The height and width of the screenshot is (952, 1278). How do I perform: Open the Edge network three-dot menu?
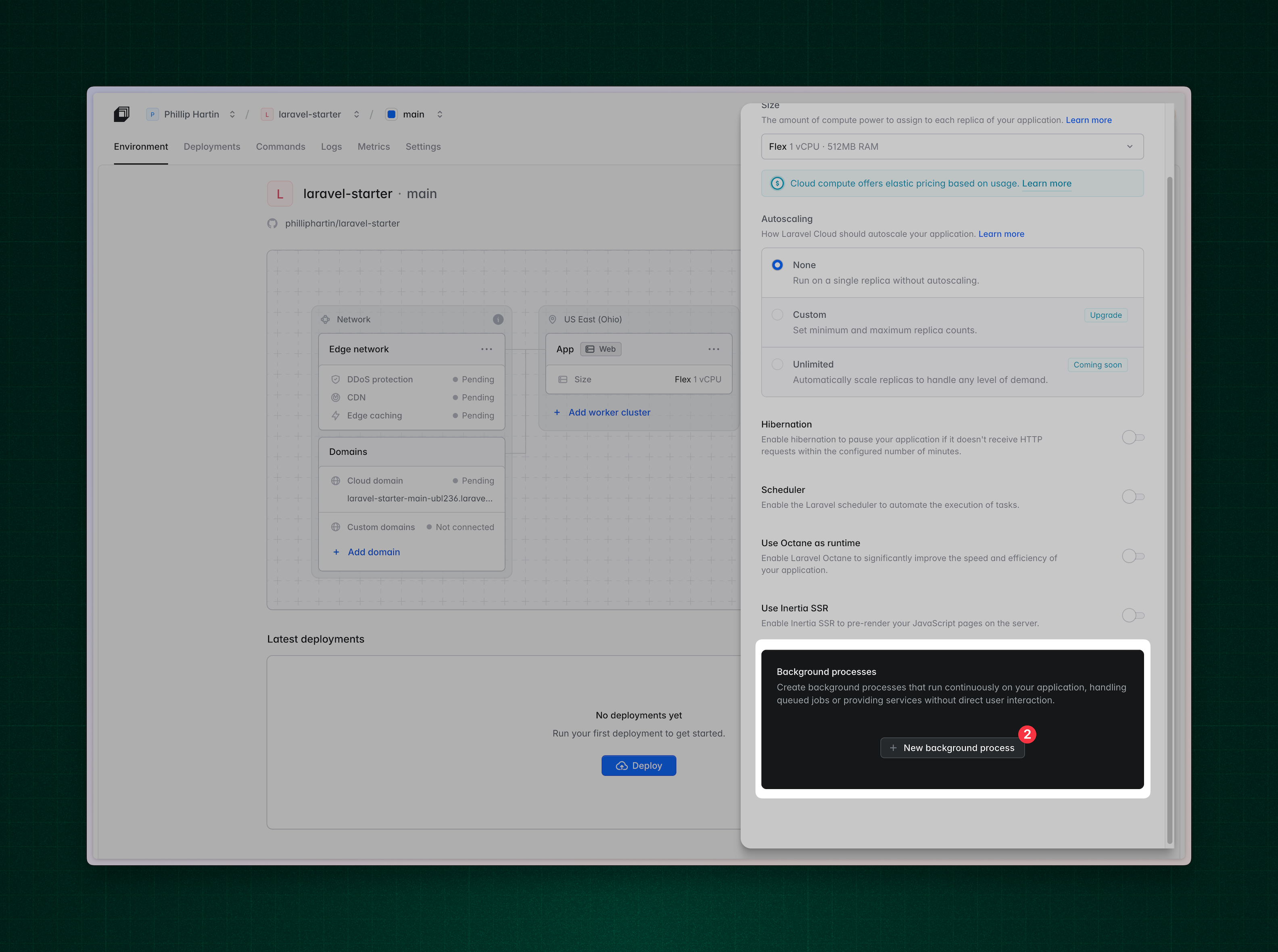(x=487, y=349)
